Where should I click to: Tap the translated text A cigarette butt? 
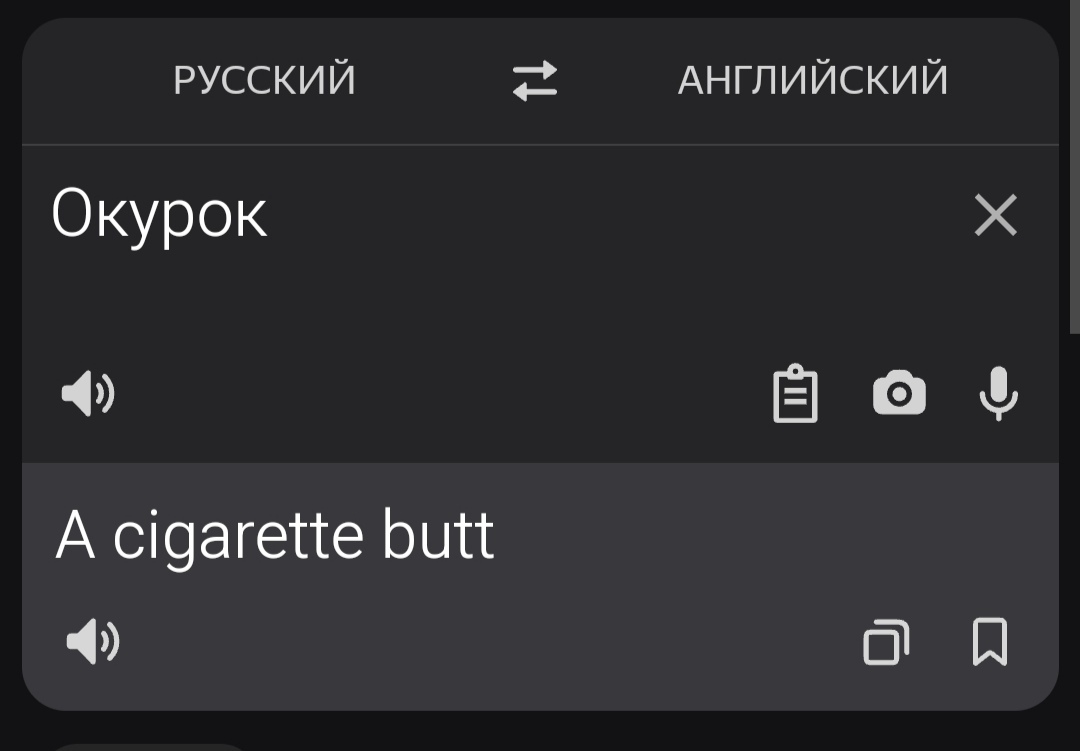275,537
